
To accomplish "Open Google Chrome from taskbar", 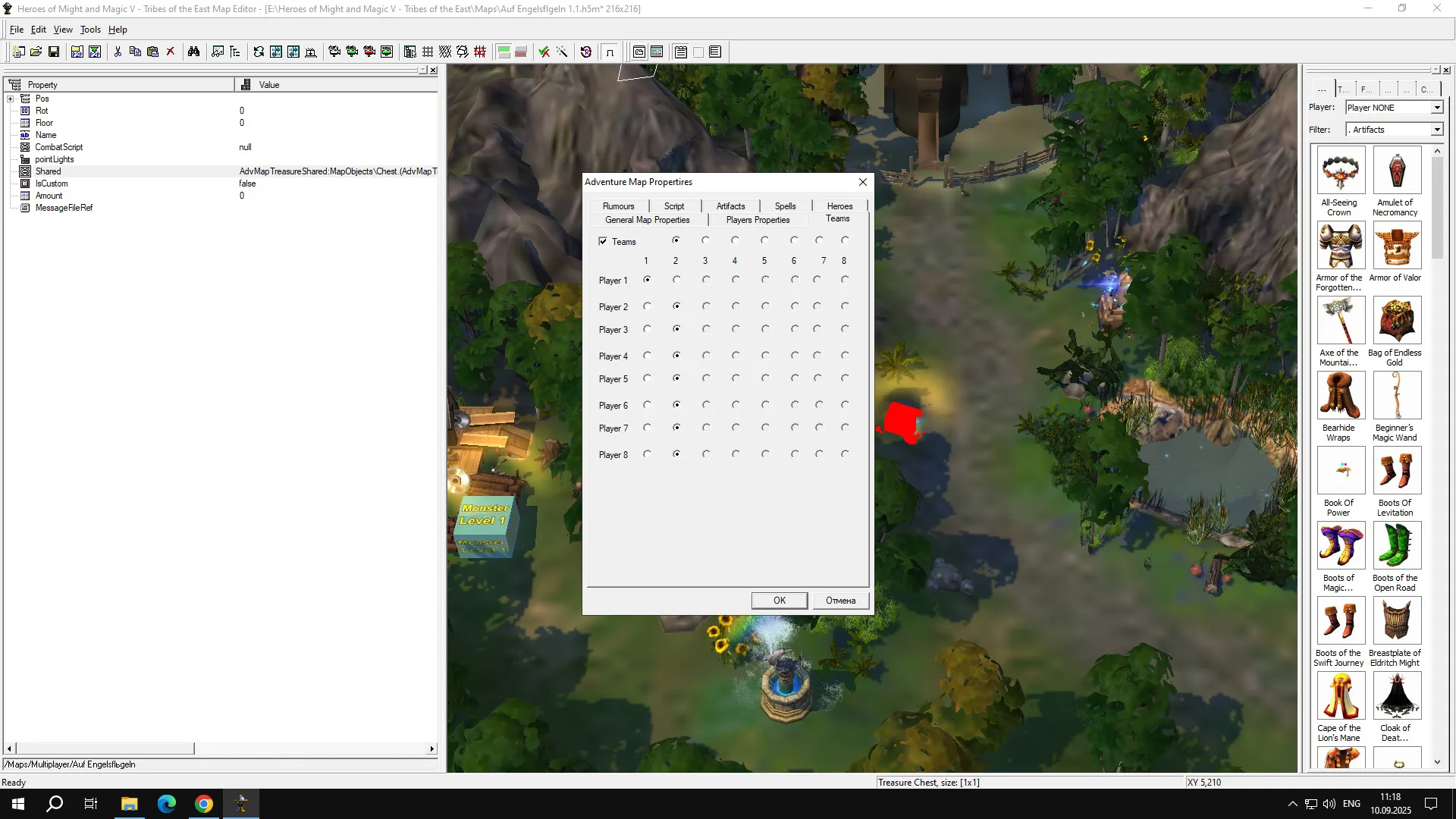I will (x=204, y=804).
